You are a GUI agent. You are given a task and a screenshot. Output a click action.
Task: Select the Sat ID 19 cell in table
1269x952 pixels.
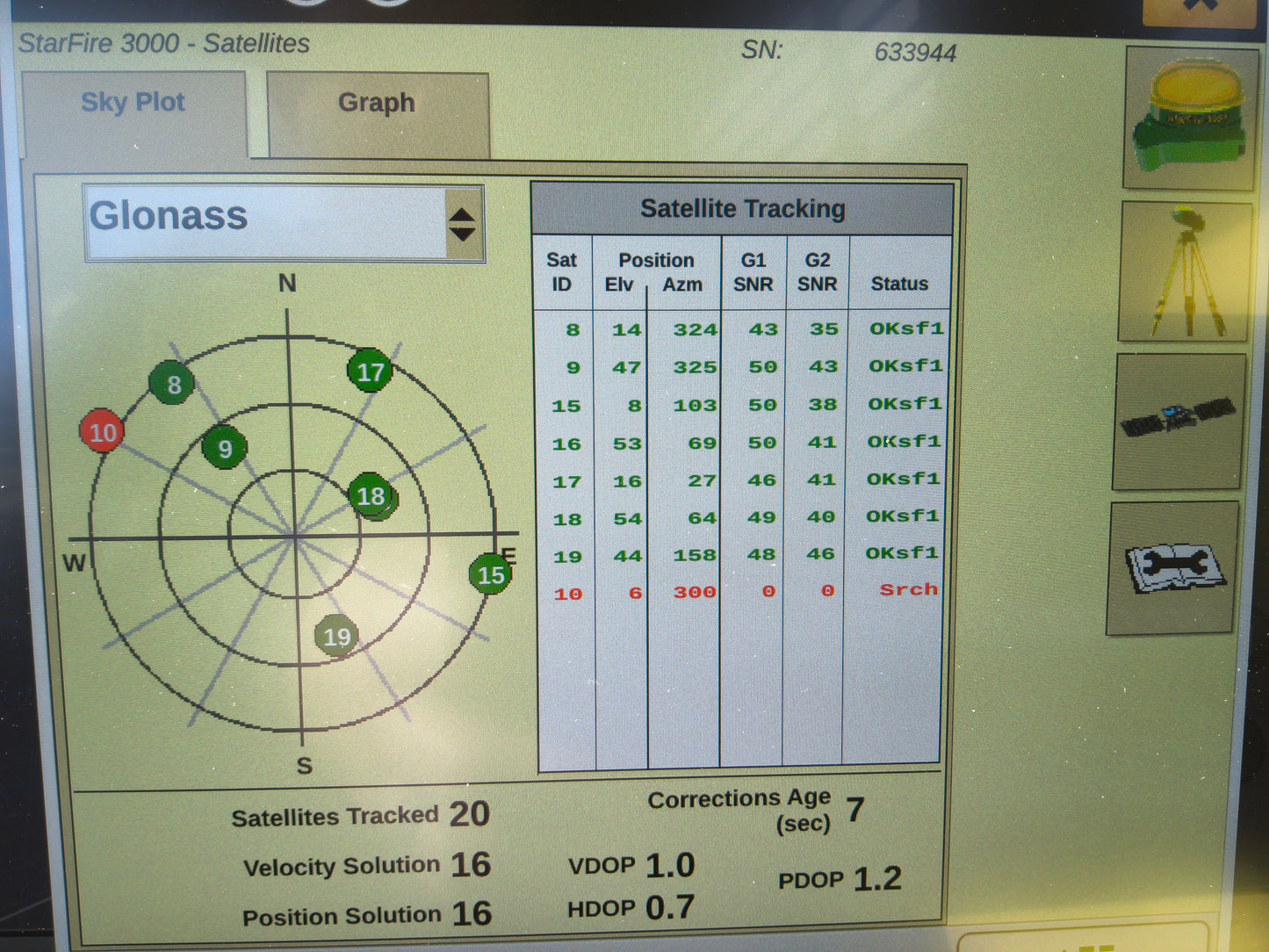point(567,557)
